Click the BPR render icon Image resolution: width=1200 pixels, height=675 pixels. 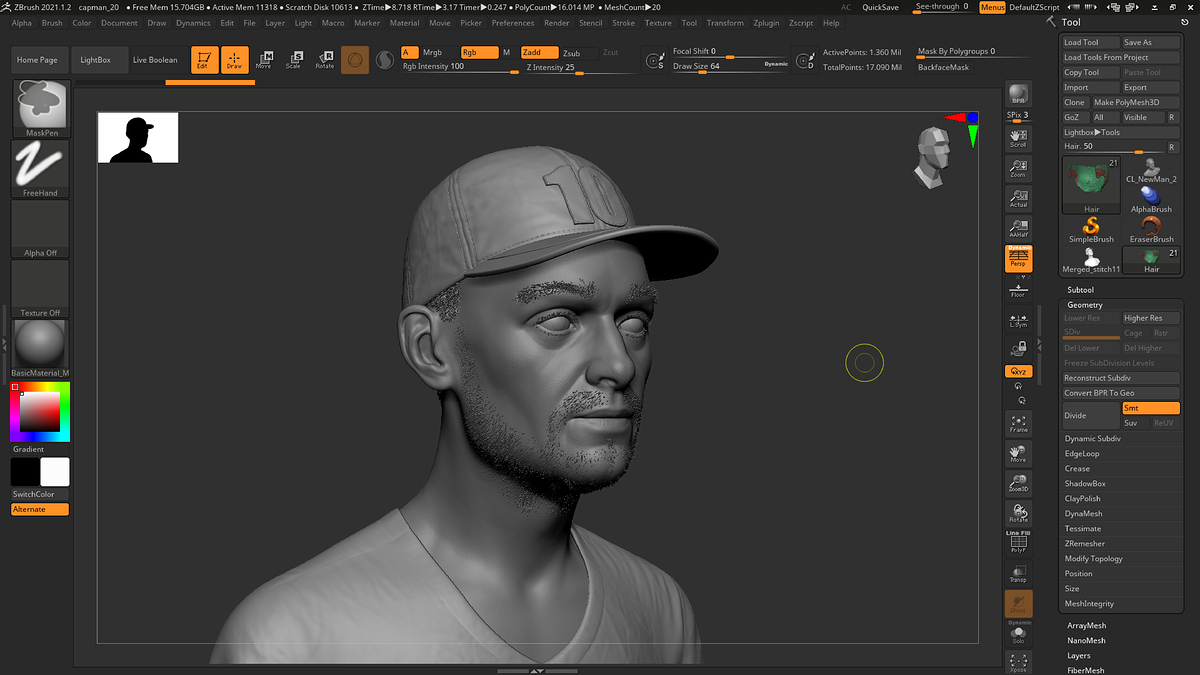coord(1018,94)
